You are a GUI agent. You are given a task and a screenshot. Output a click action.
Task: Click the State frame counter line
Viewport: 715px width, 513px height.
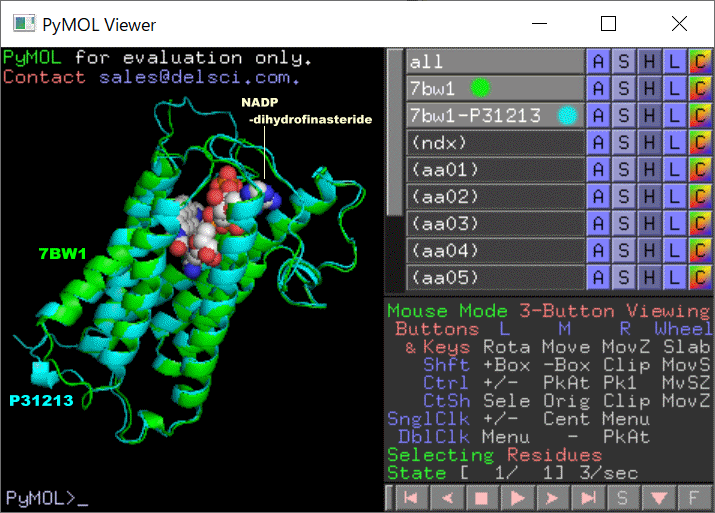click(513, 473)
